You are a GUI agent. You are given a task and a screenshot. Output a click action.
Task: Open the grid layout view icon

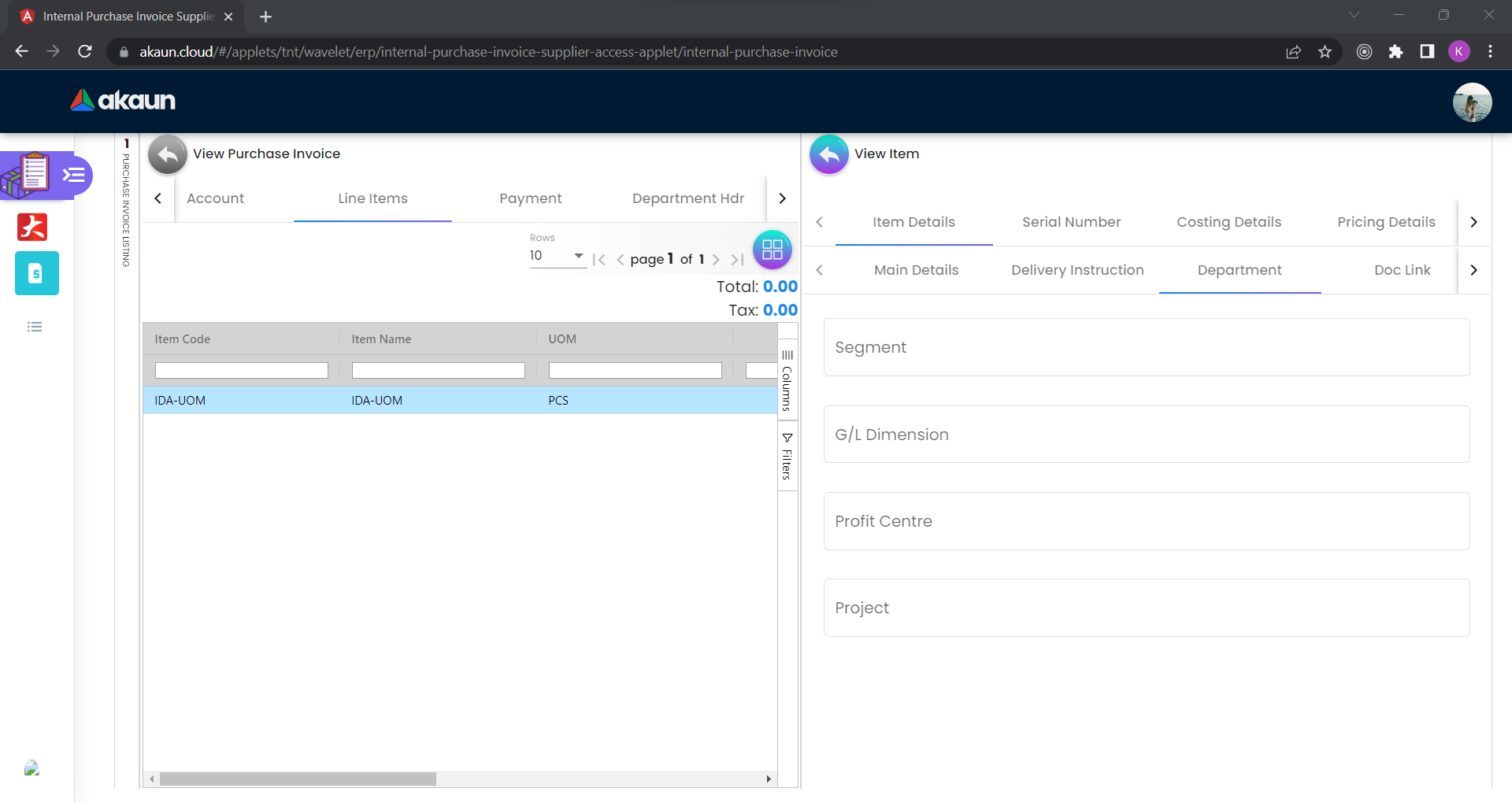(772, 250)
